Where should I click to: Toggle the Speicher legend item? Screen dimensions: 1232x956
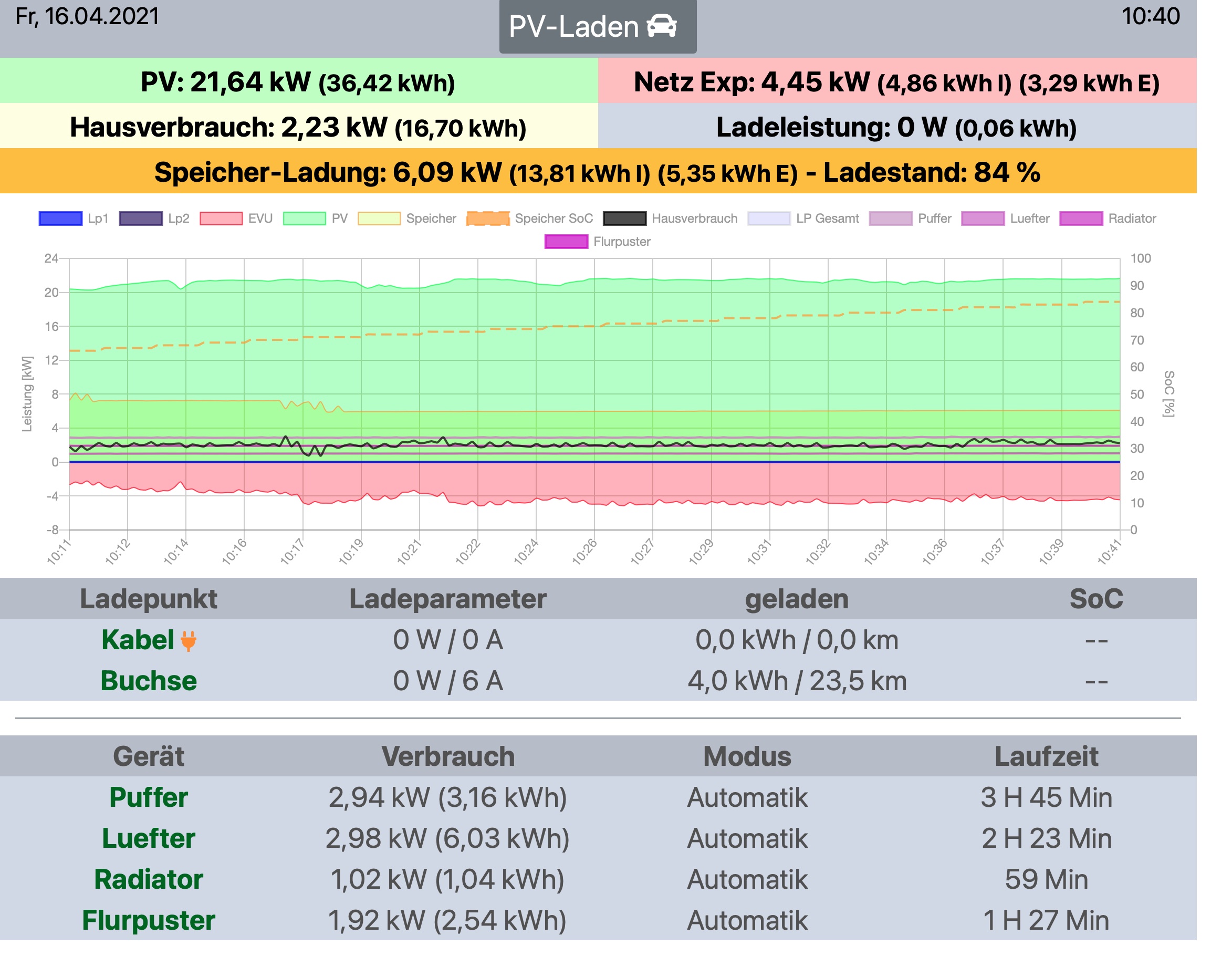[x=379, y=219]
